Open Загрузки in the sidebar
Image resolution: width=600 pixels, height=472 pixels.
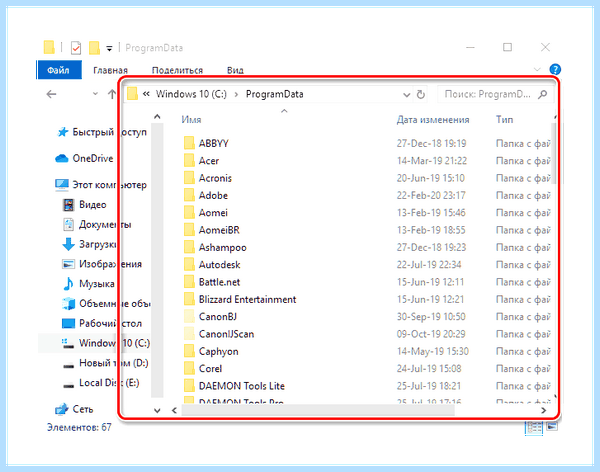(90, 244)
